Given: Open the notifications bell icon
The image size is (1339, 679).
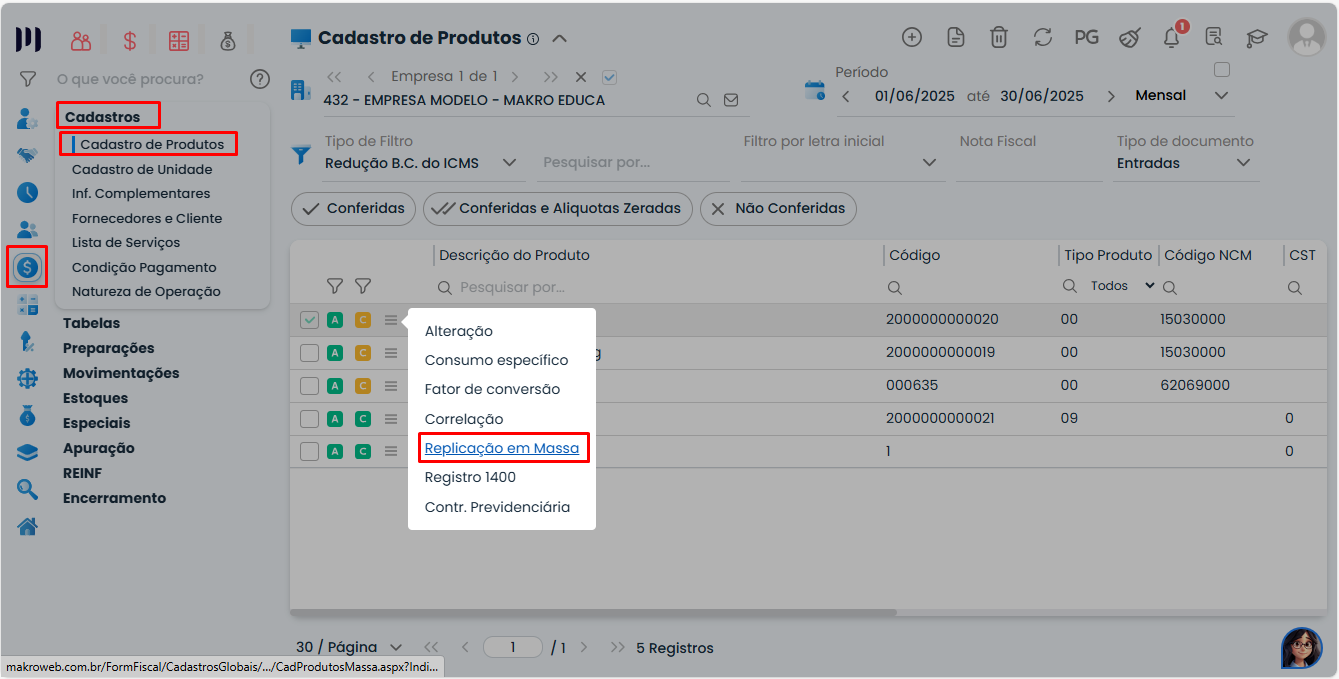Looking at the screenshot, I should click(x=1171, y=38).
